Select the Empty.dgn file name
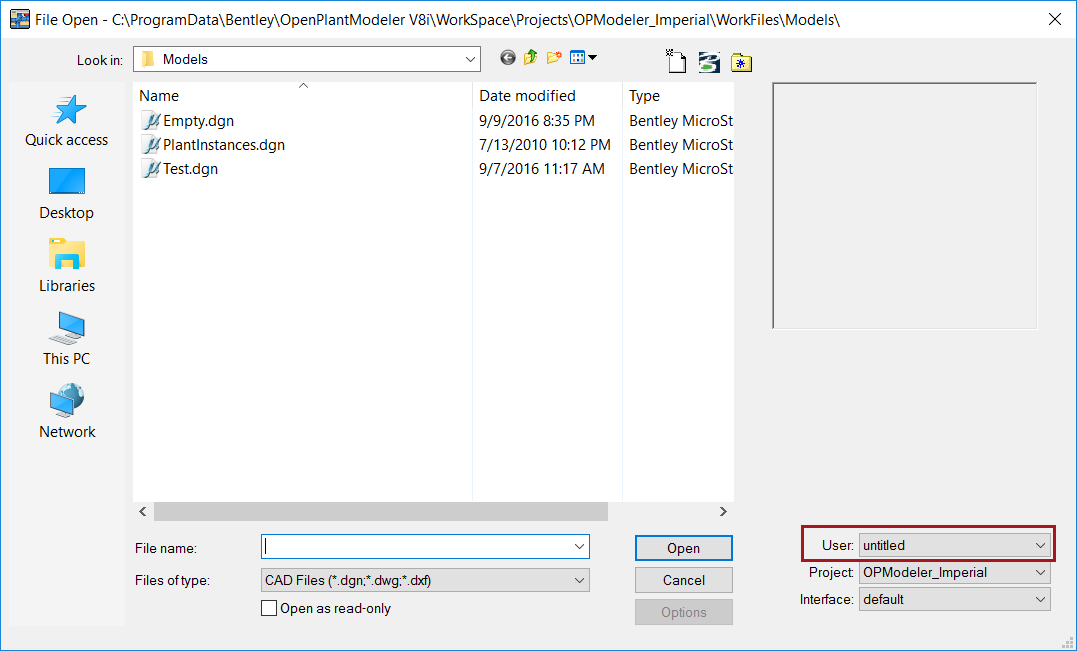 coord(199,121)
